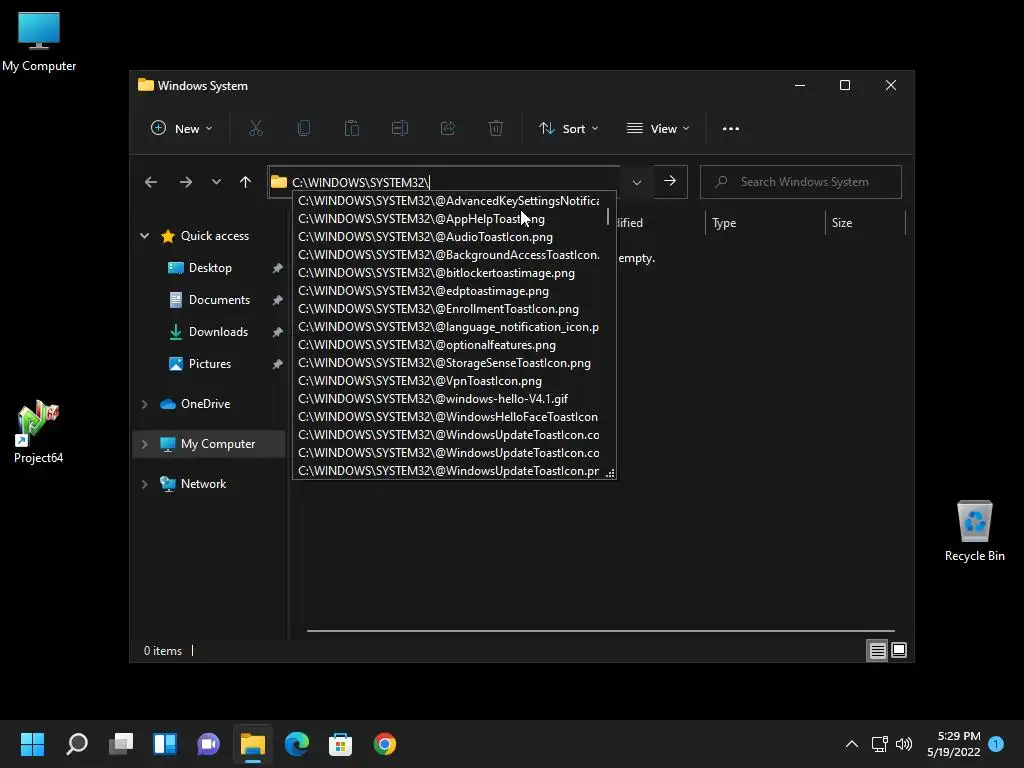Viewport: 1024px width, 768px height.
Task: Click the Paste clipboard icon
Action: tap(352, 129)
